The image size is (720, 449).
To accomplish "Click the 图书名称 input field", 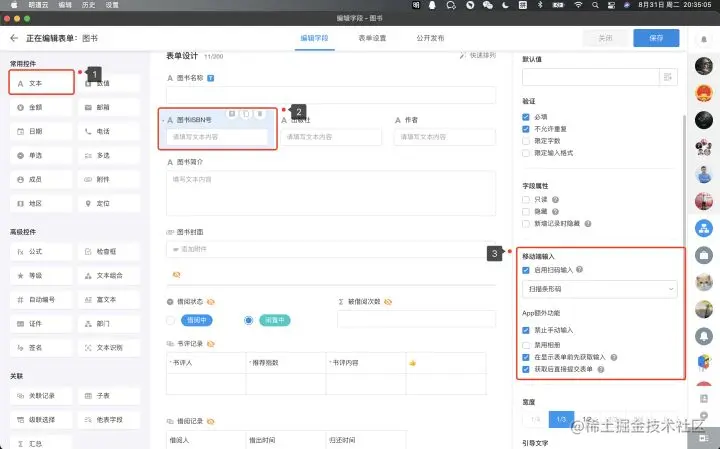I will pos(331,95).
